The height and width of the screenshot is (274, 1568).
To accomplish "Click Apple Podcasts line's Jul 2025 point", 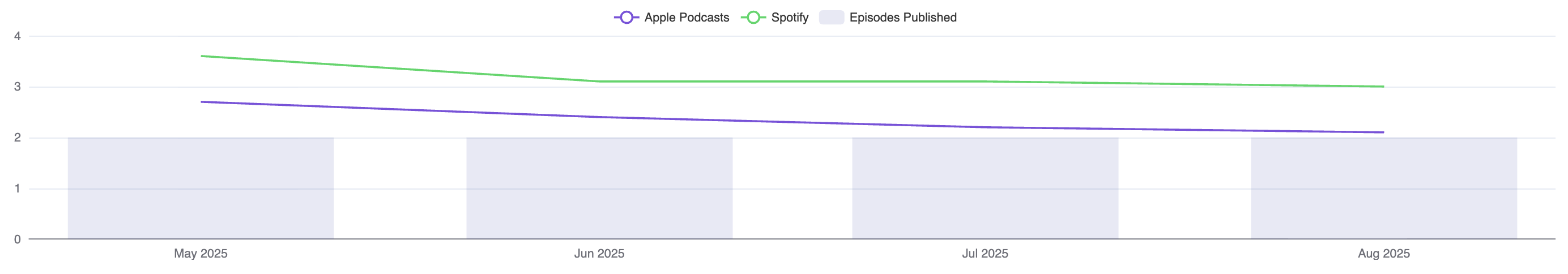I will (985, 127).
